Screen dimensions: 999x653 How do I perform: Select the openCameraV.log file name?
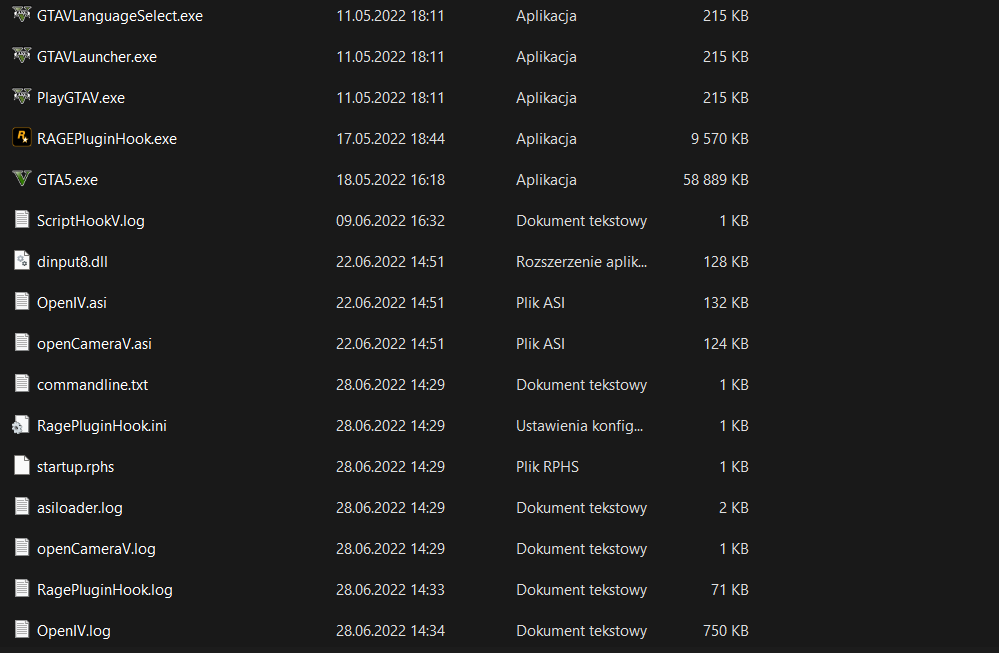tap(96, 549)
